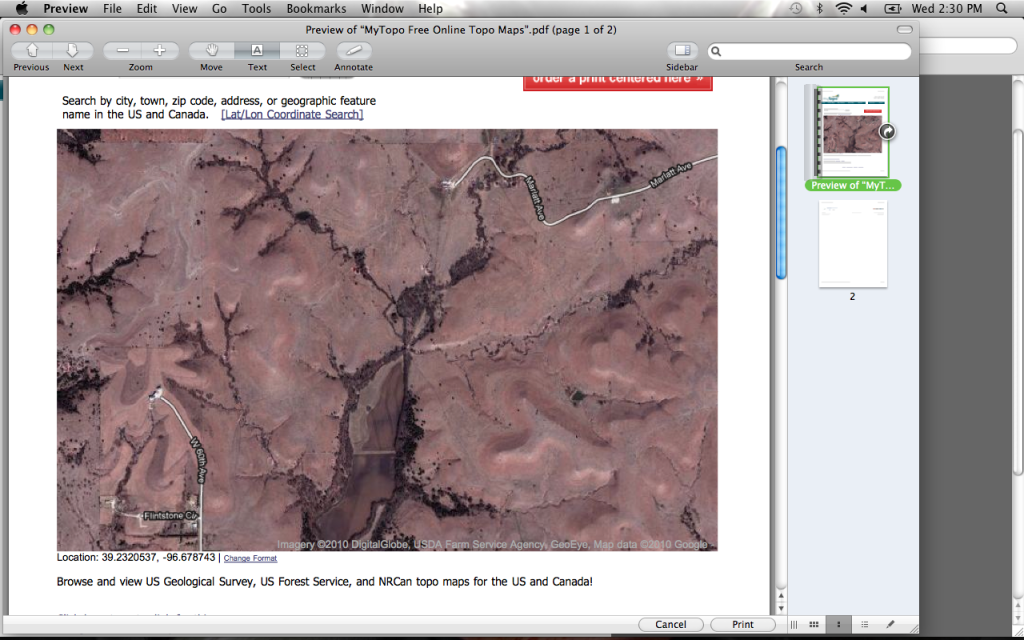Select the page 2 thumbnail in sidebar
The image size is (1024, 640).
coord(852,244)
